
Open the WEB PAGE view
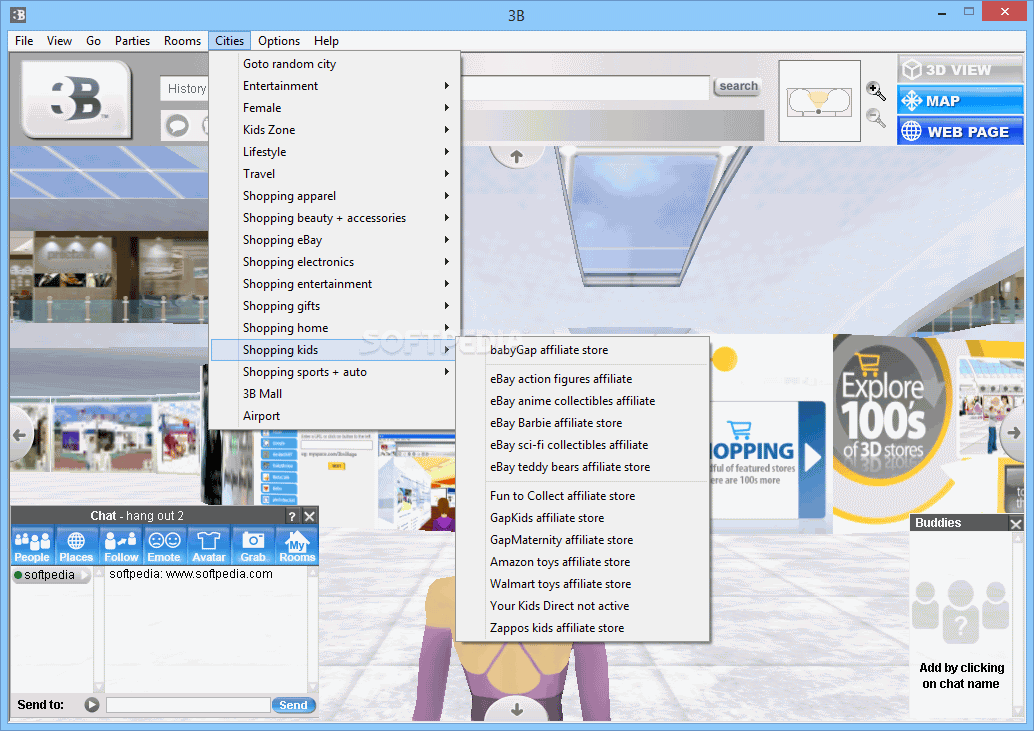pos(959,131)
